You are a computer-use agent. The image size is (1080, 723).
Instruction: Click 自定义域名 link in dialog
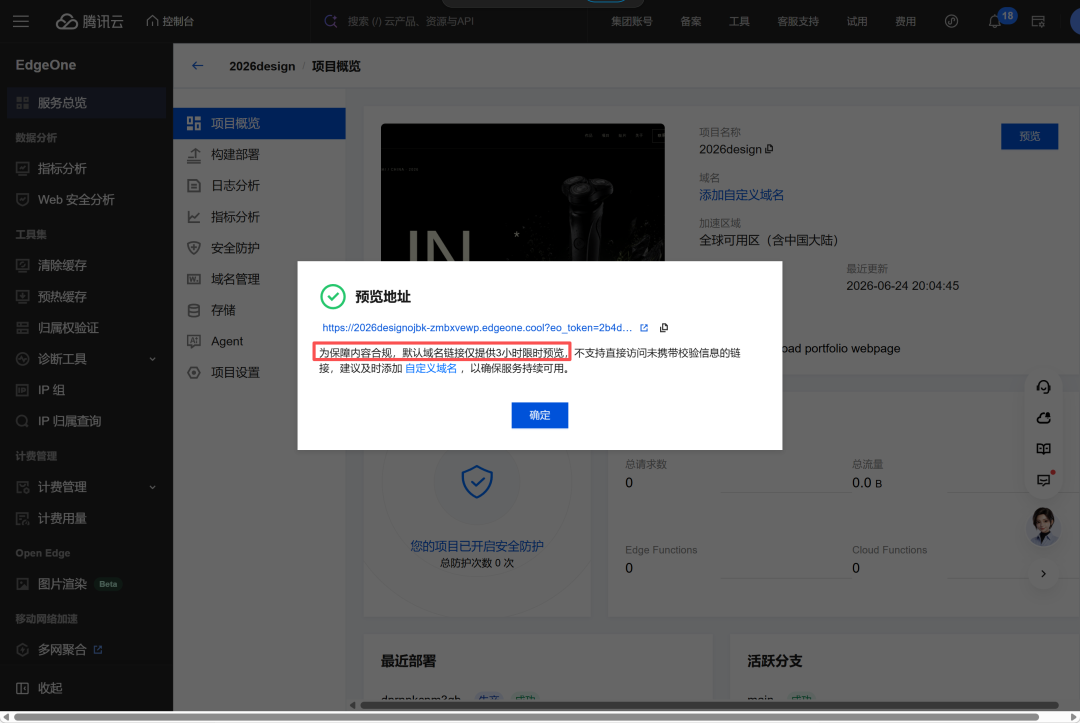click(430, 368)
